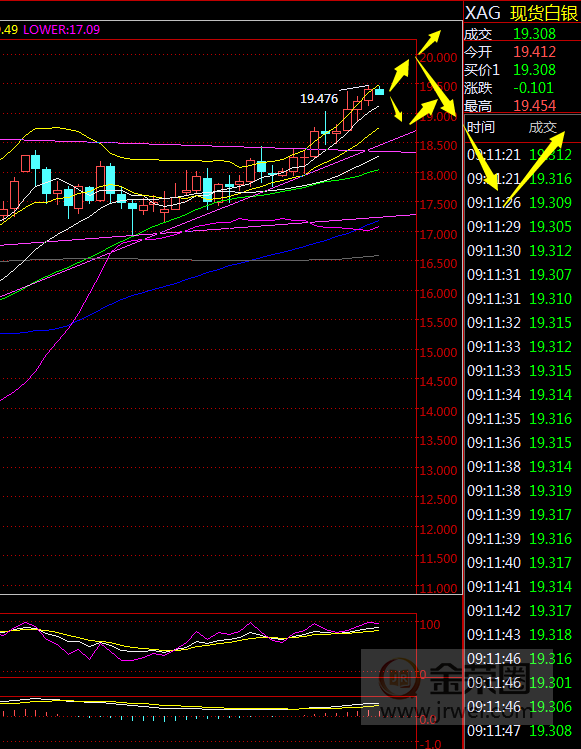Click the latest cyan candlestick on the chart

coord(379,91)
